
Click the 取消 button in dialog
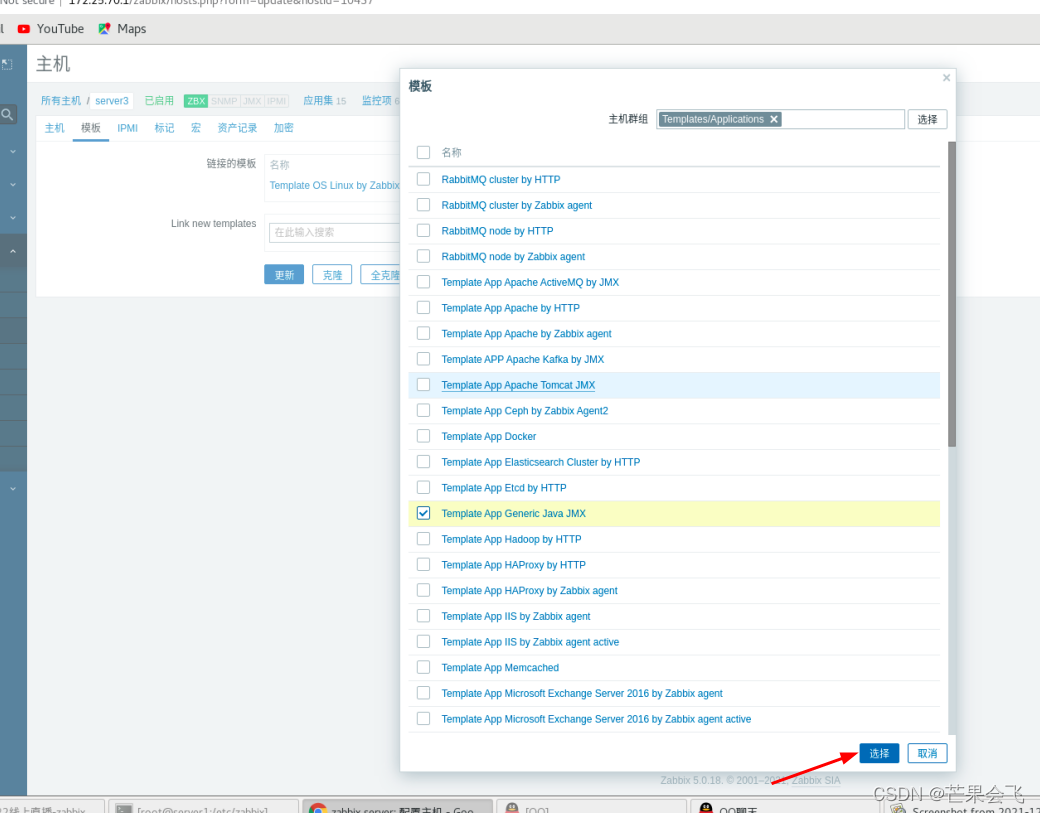(x=927, y=753)
